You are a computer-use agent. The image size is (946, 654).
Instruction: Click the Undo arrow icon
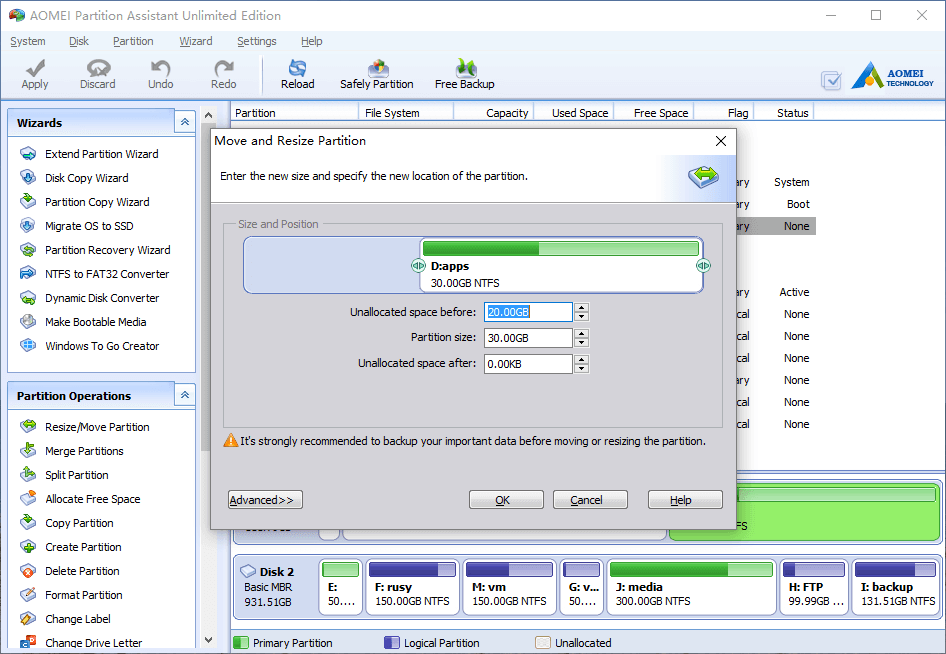coord(160,68)
